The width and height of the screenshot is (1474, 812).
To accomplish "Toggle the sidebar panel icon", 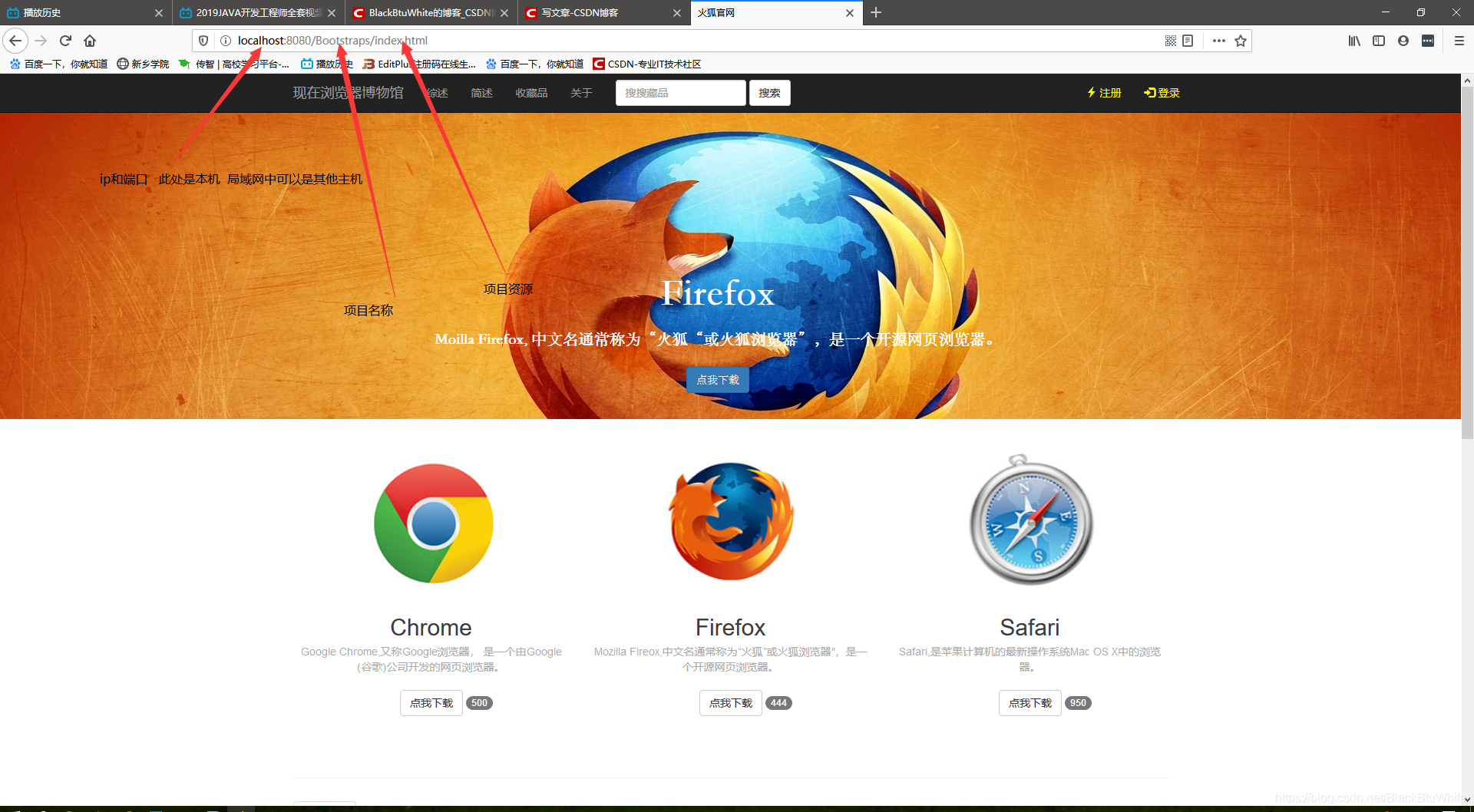I will pyautogui.click(x=1379, y=41).
